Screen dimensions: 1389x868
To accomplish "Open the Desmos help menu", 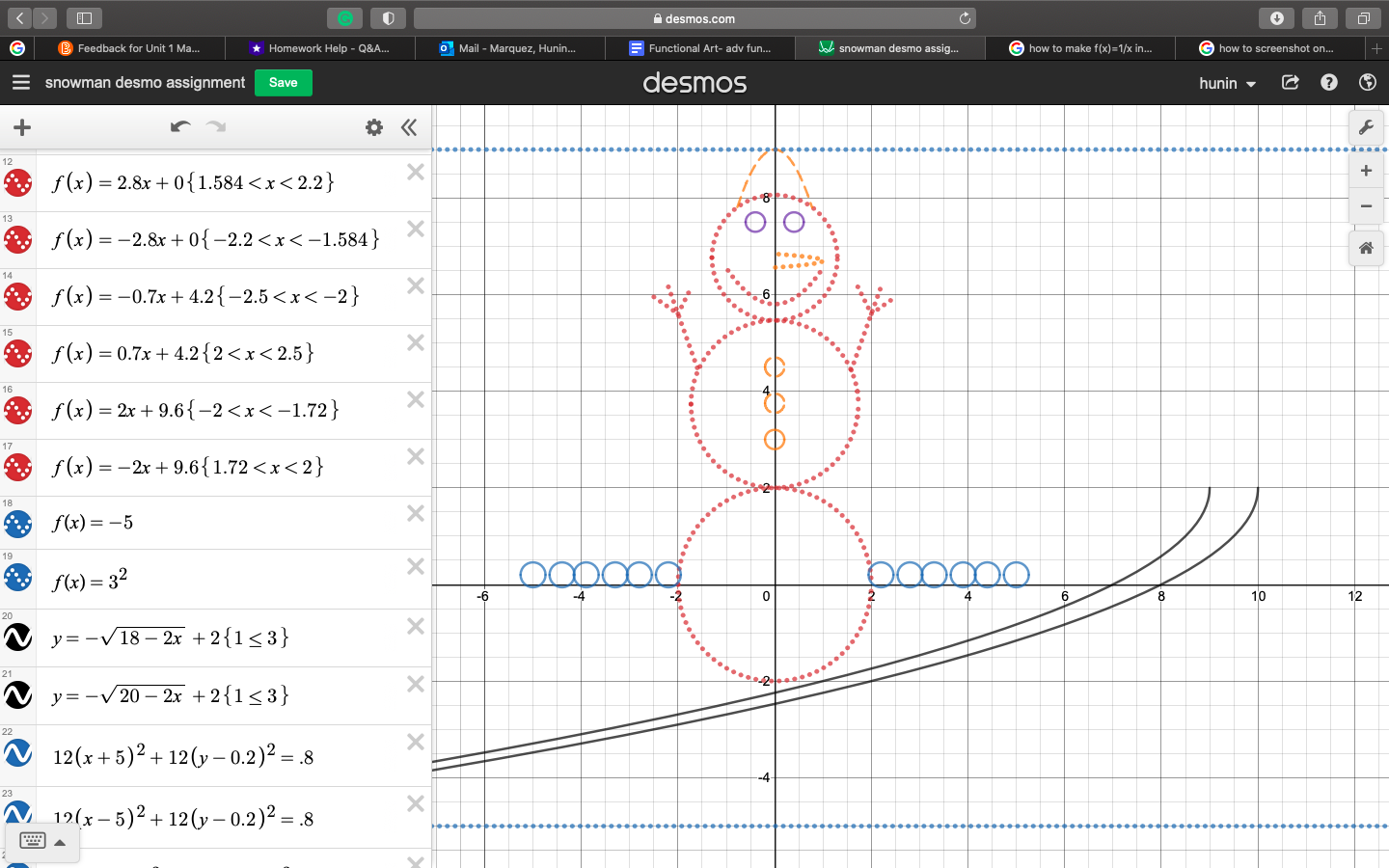I will pyautogui.click(x=1329, y=83).
